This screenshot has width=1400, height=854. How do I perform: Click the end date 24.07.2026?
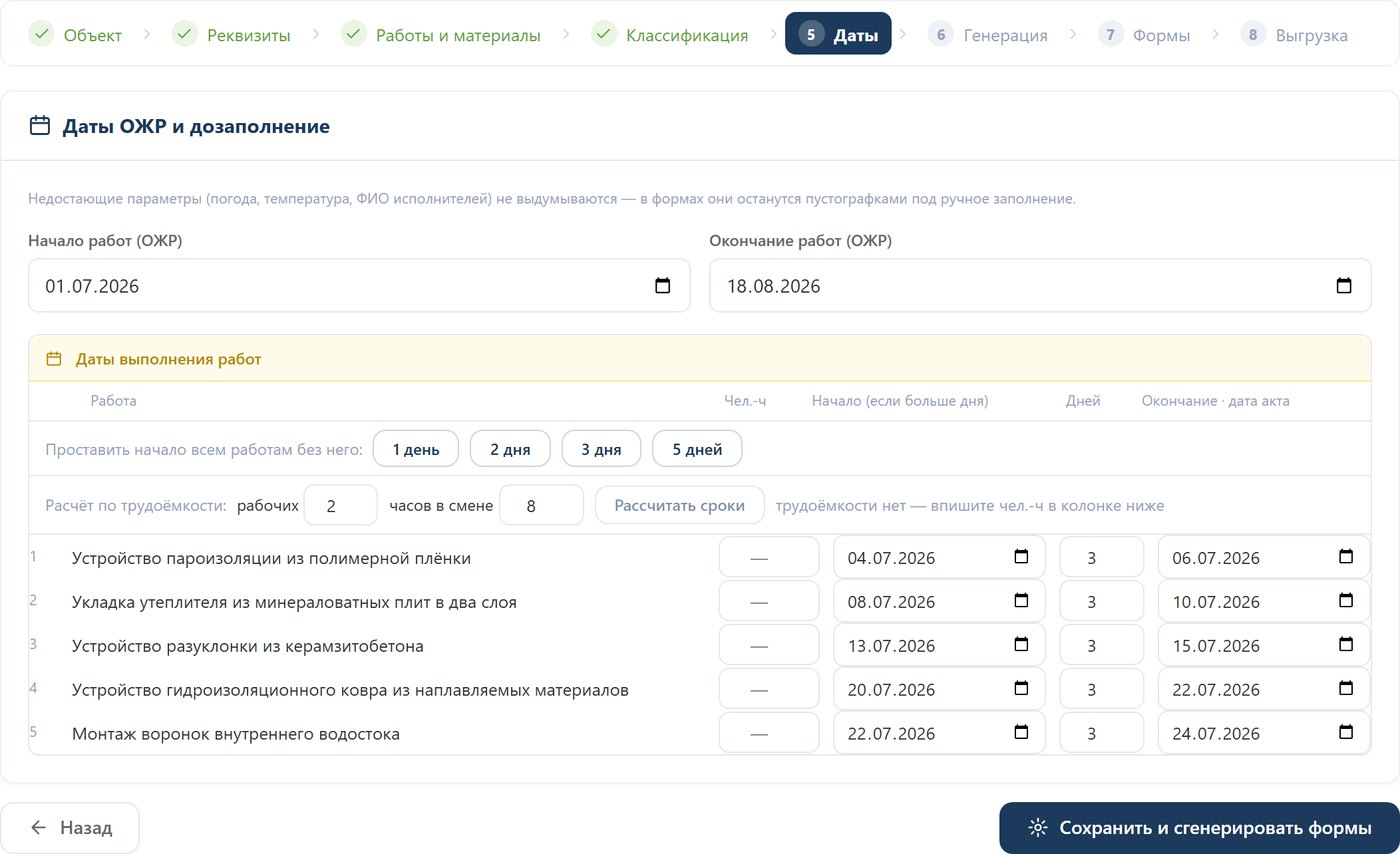tap(1215, 734)
